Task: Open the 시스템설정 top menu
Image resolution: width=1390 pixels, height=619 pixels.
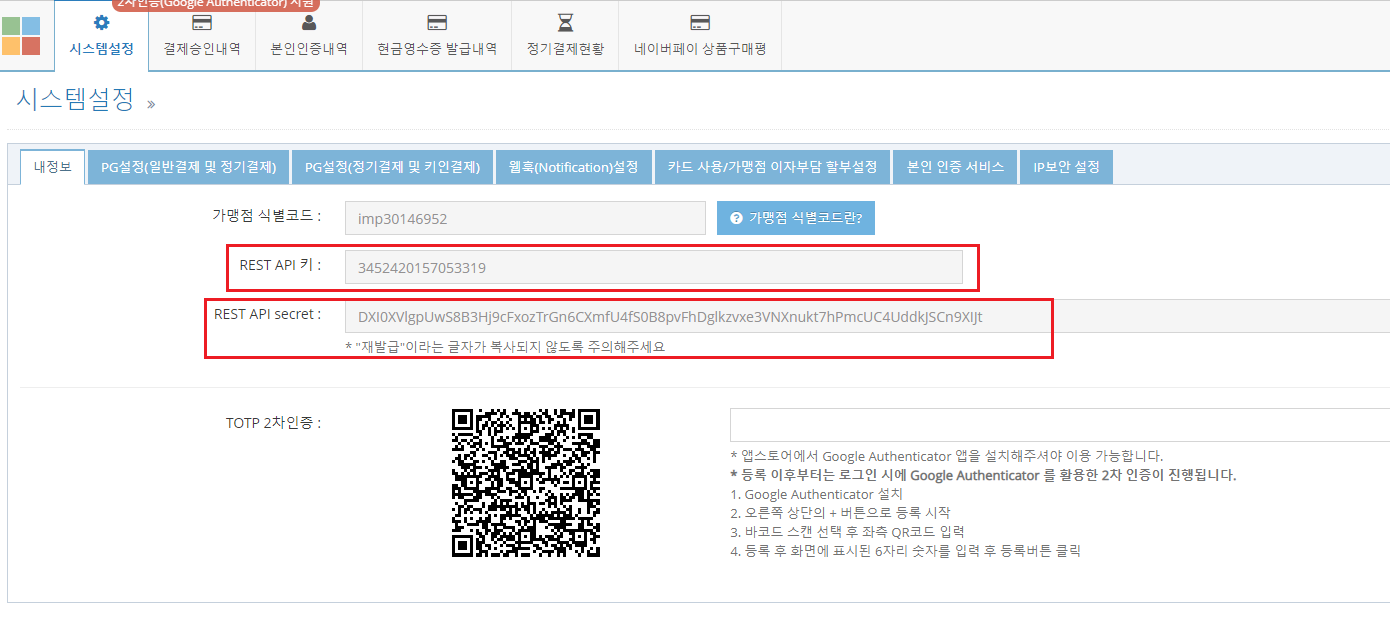Action: click(x=101, y=36)
